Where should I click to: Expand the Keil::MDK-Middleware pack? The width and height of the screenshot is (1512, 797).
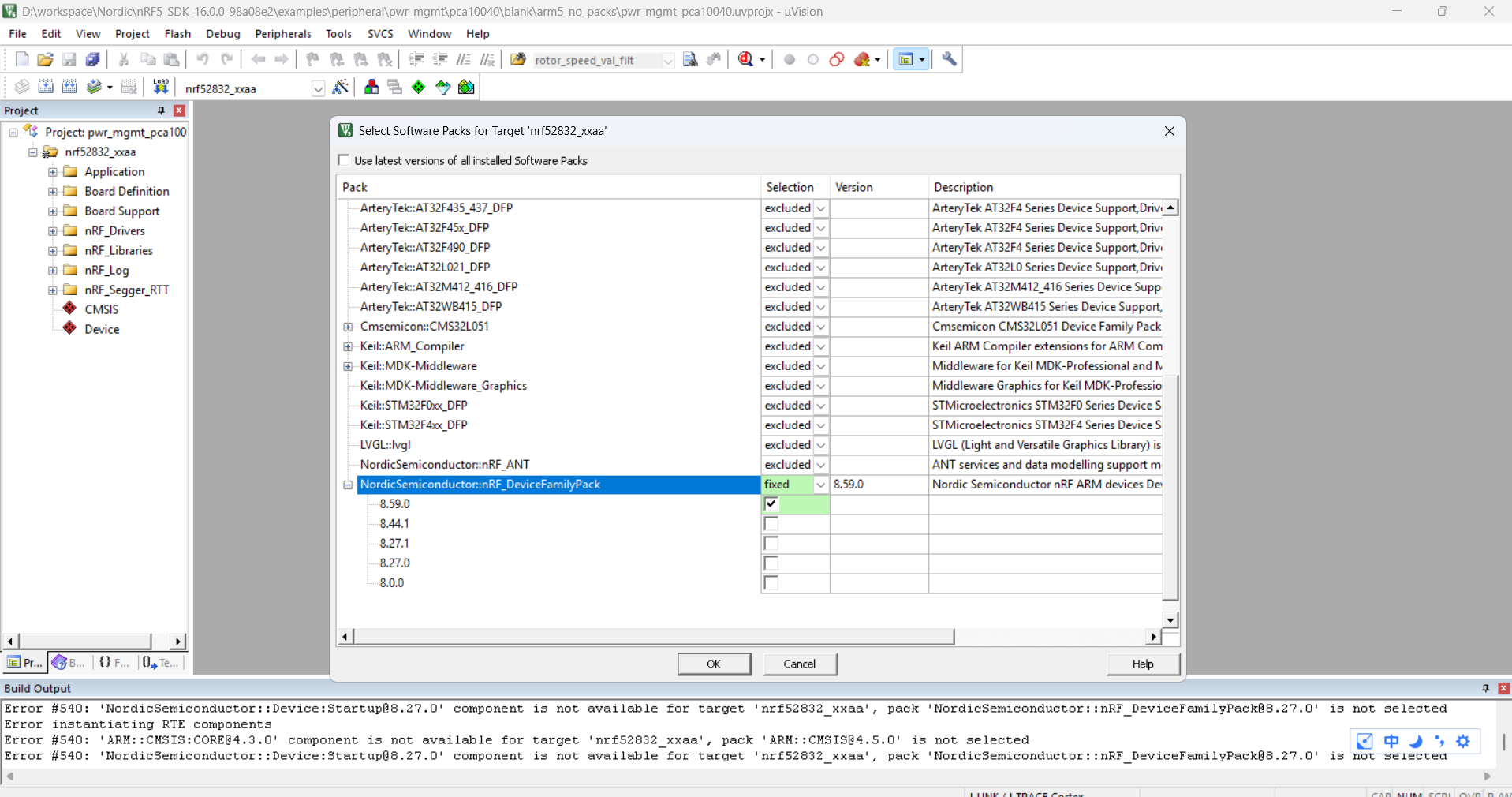(x=348, y=366)
